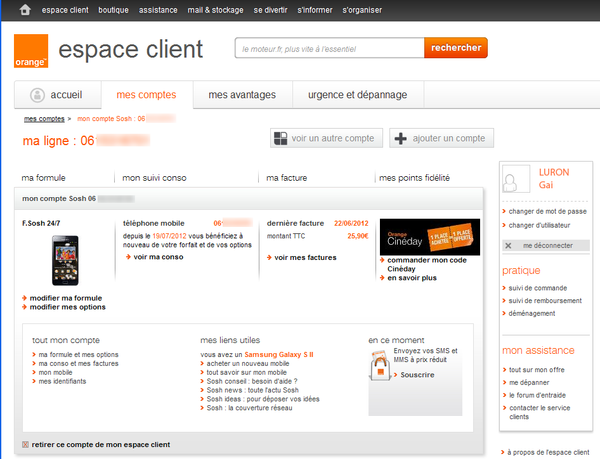Click acheter un nouveau mobile link
The width and height of the screenshot is (600, 459).
click(x=248, y=363)
